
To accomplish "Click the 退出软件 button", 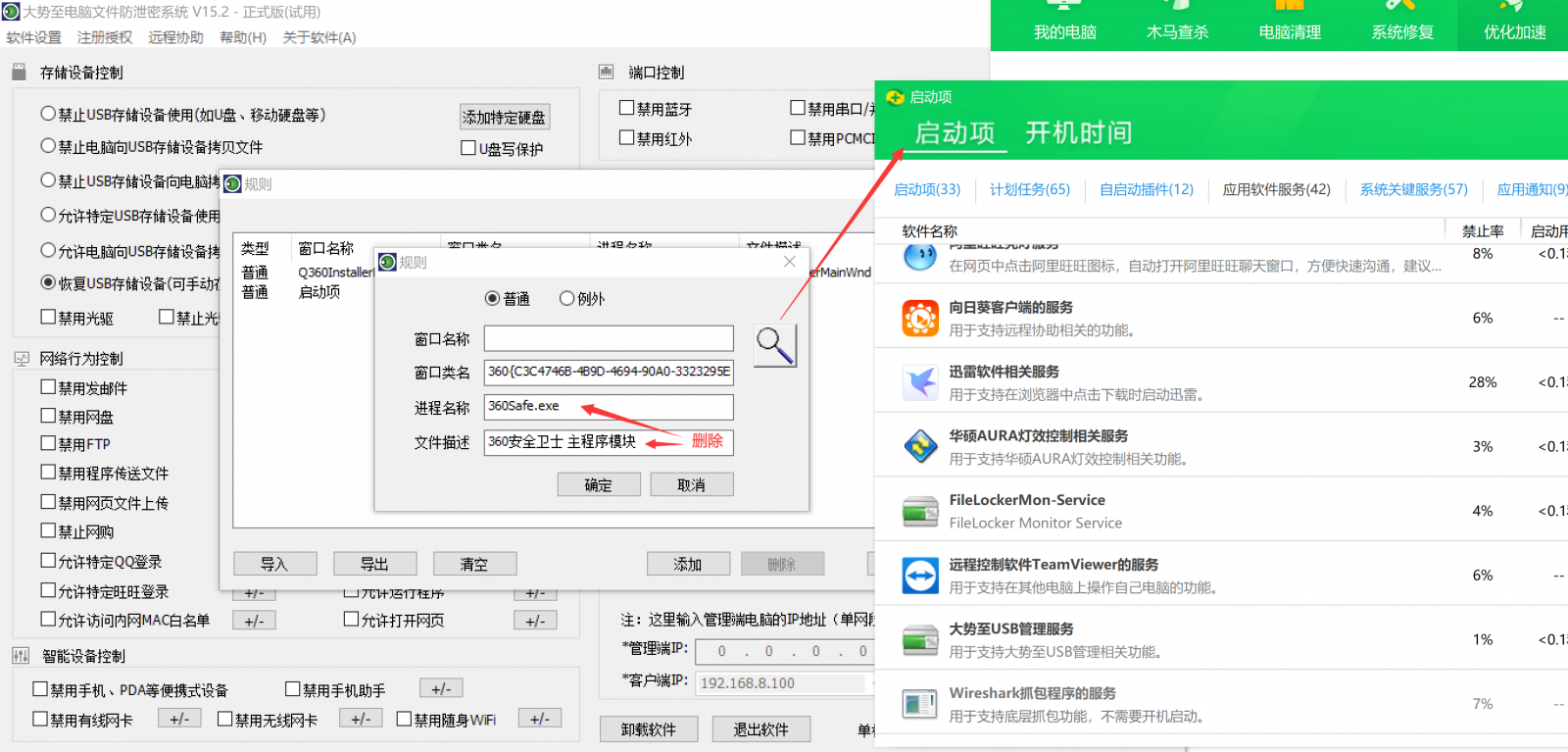I will (762, 729).
